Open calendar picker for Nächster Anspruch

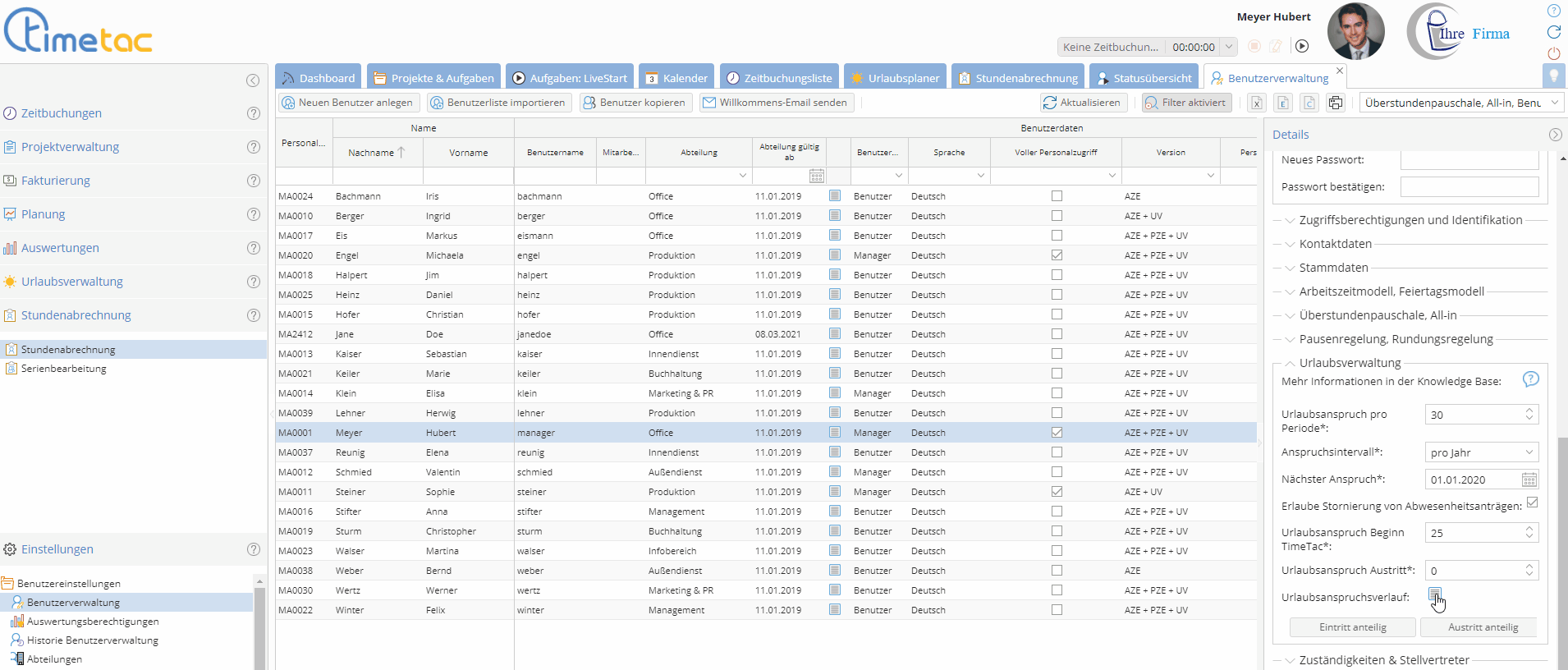point(1529,480)
